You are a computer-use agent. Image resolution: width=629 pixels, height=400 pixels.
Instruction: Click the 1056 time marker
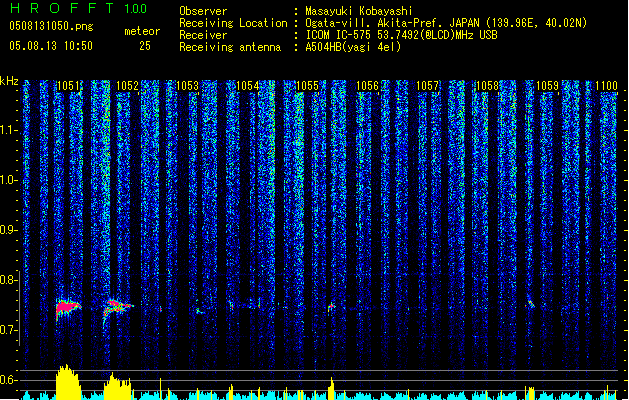point(367,86)
